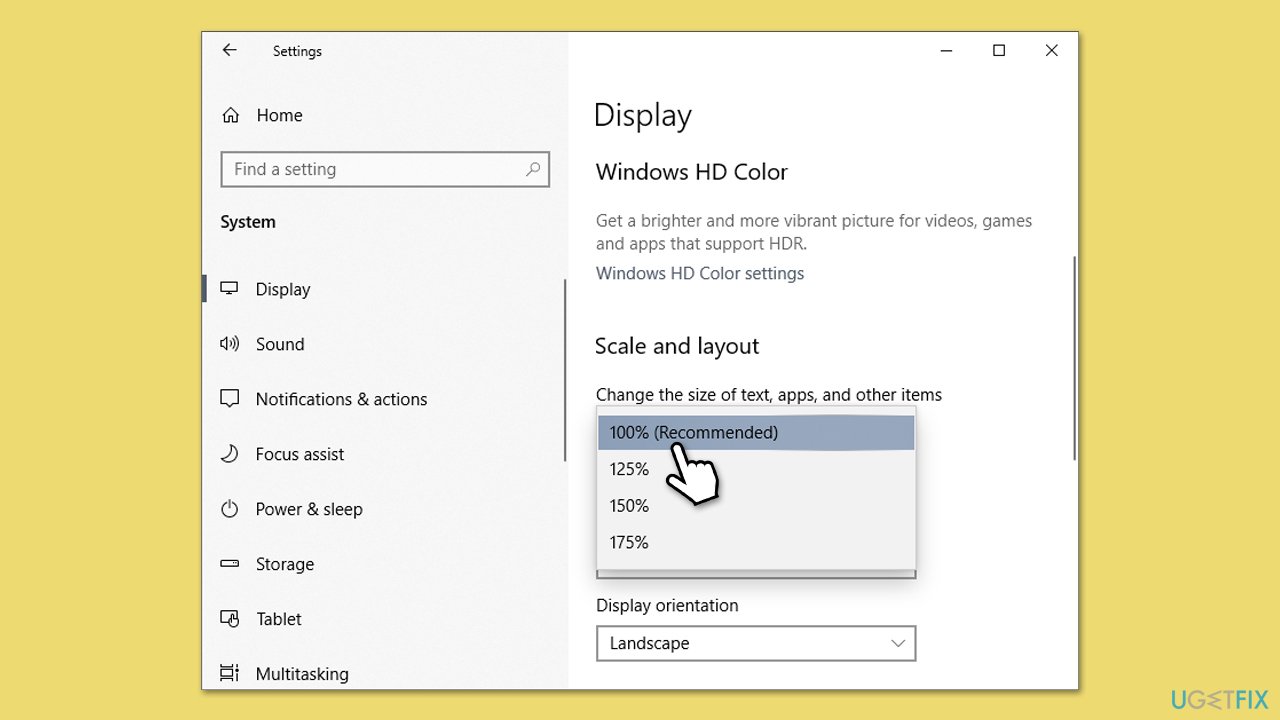Viewport: 1280px width, 720px height.
Task: Click the 'Change the size of text' label
Action: tap(769, 395)
